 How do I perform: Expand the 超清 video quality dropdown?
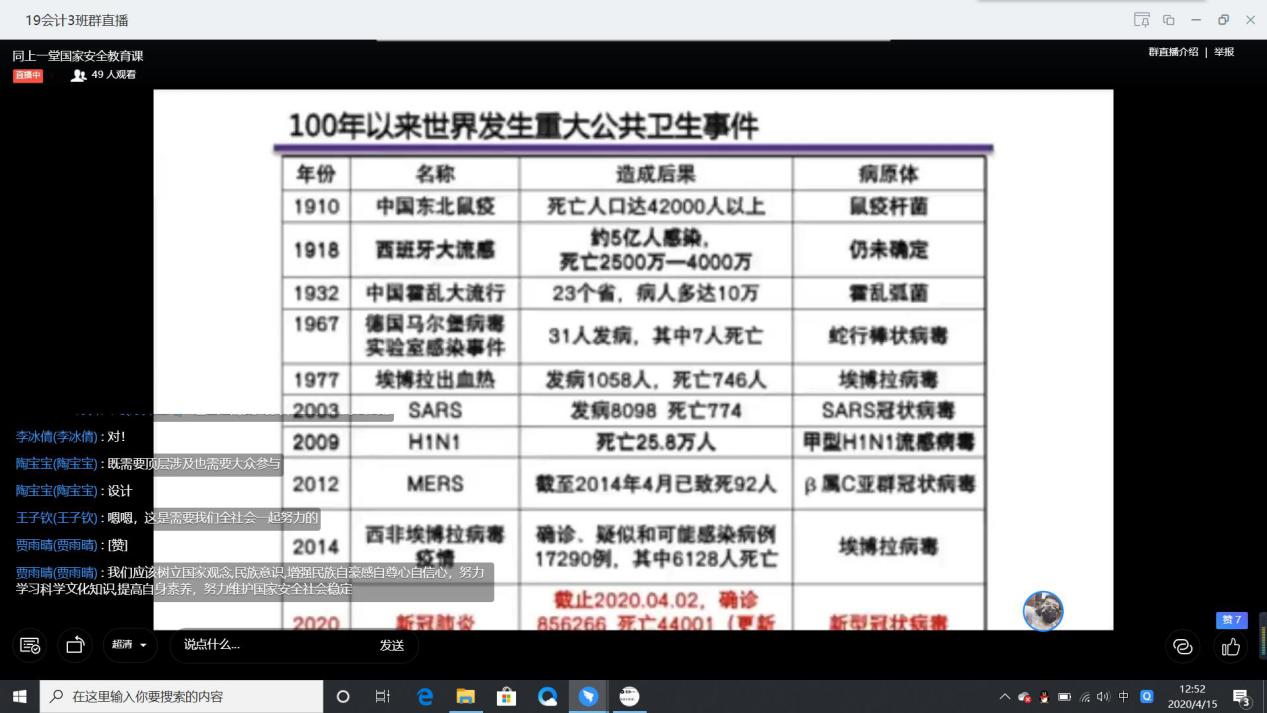tap(130, 645)
